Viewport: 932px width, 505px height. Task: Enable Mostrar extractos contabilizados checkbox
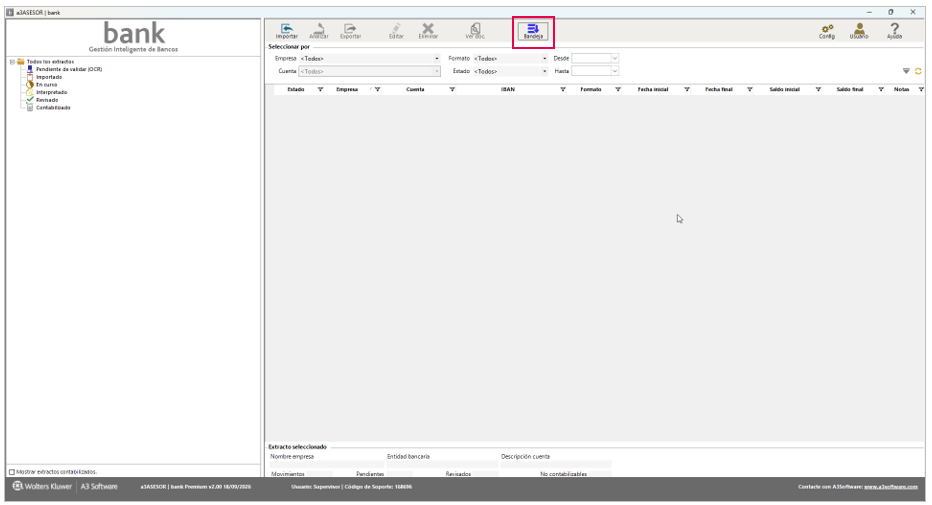click(11, 472)
